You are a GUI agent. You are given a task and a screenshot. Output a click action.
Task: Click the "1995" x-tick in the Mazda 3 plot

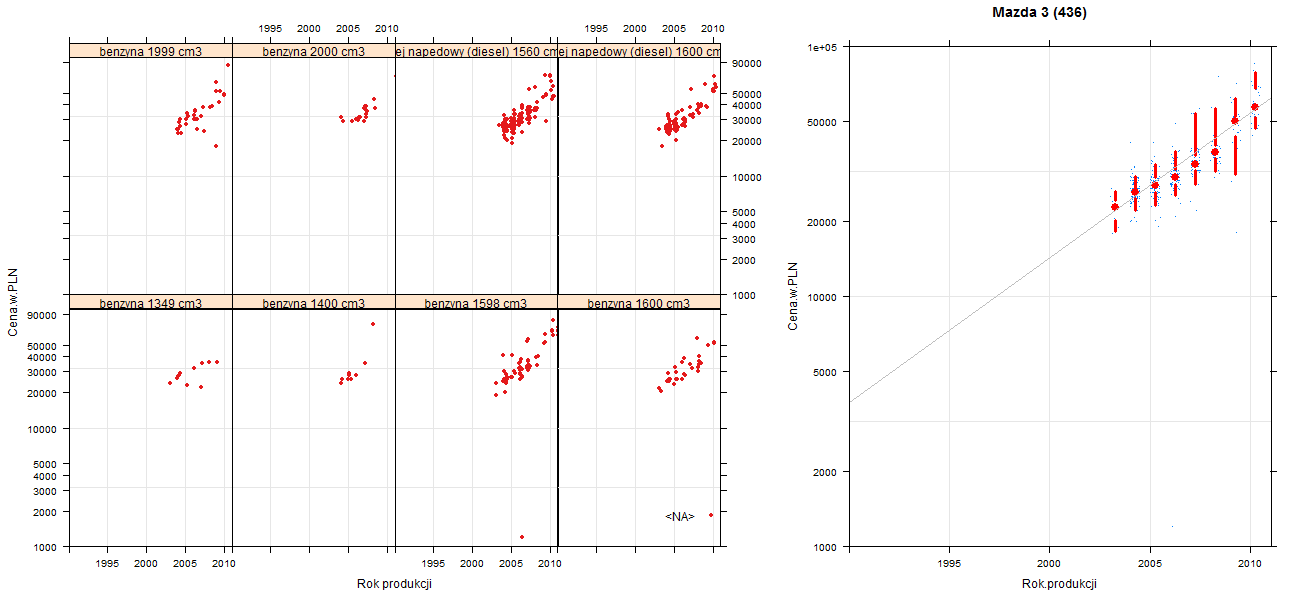[x=949, y=565]
